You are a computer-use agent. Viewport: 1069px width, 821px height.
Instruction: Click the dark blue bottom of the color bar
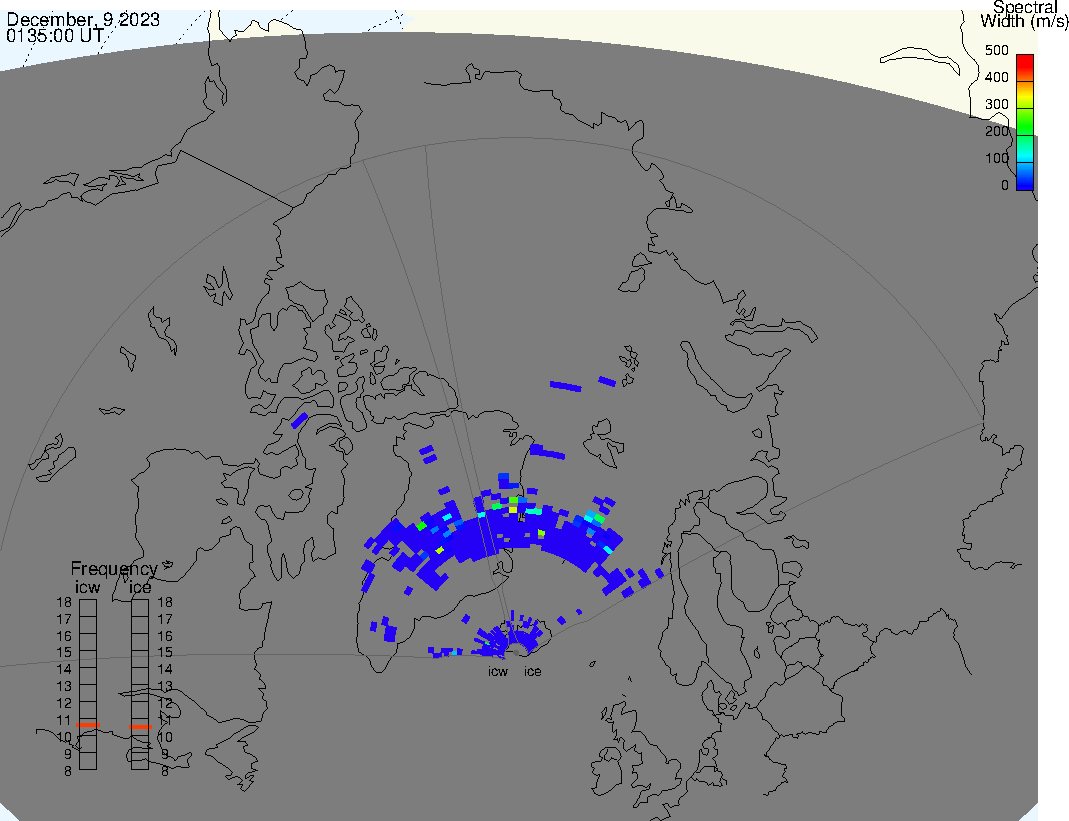(1025, 176)
